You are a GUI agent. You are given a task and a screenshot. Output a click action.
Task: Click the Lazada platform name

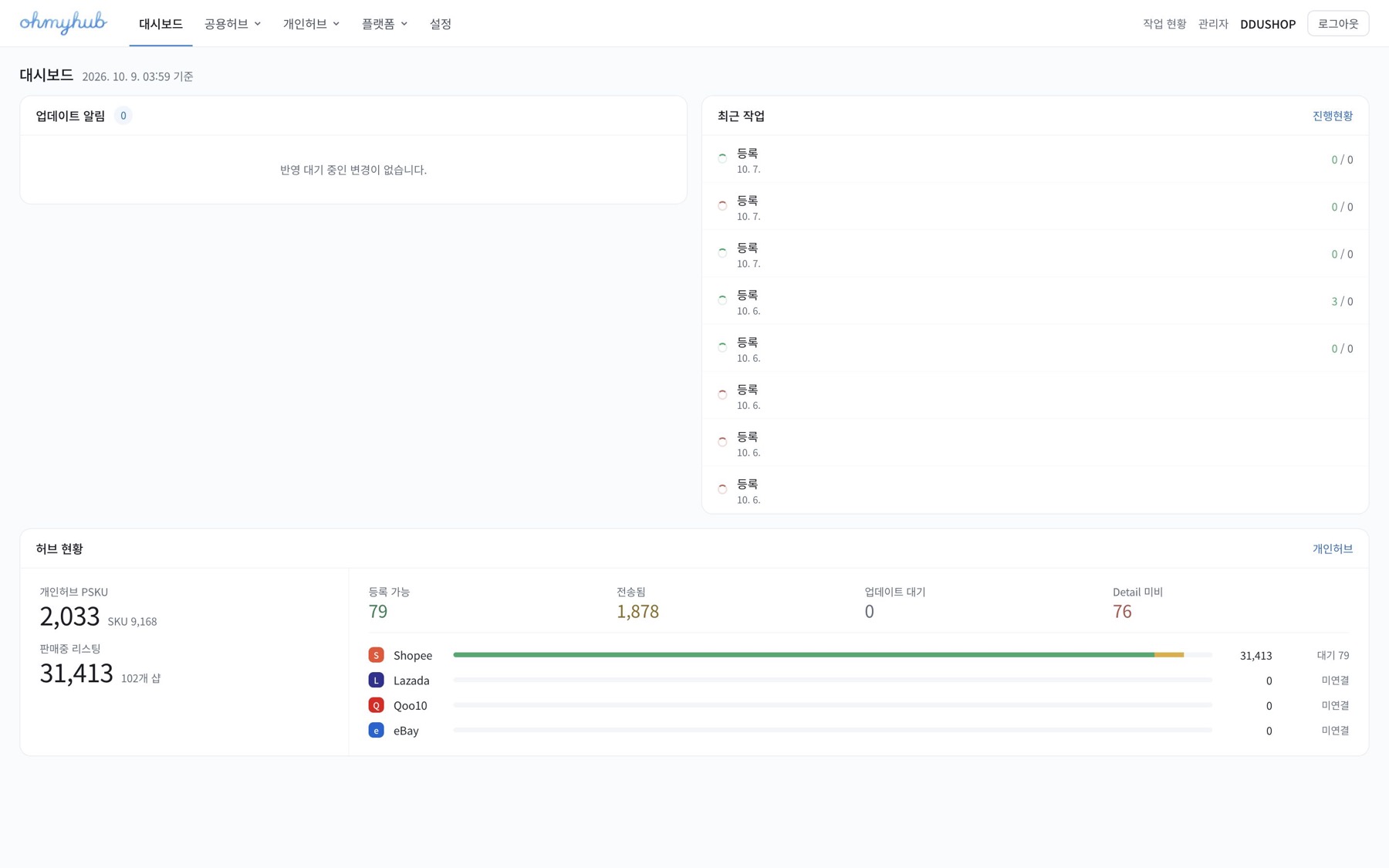point(411,681)
